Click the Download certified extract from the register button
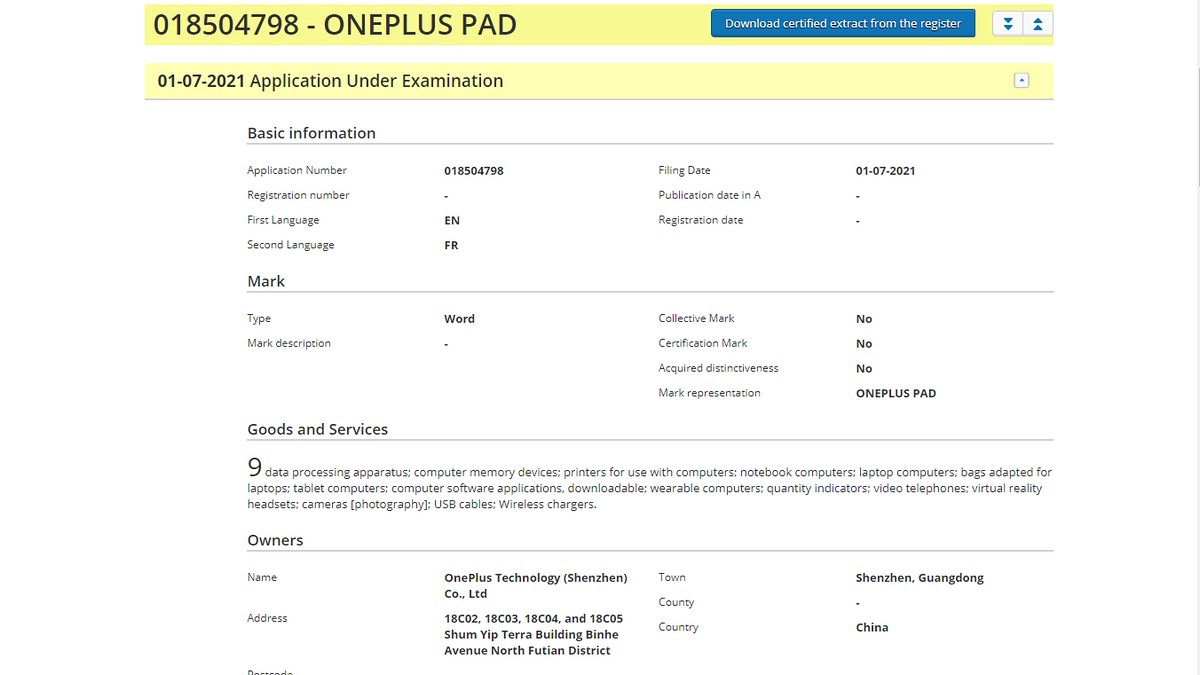 click(842, 22)
